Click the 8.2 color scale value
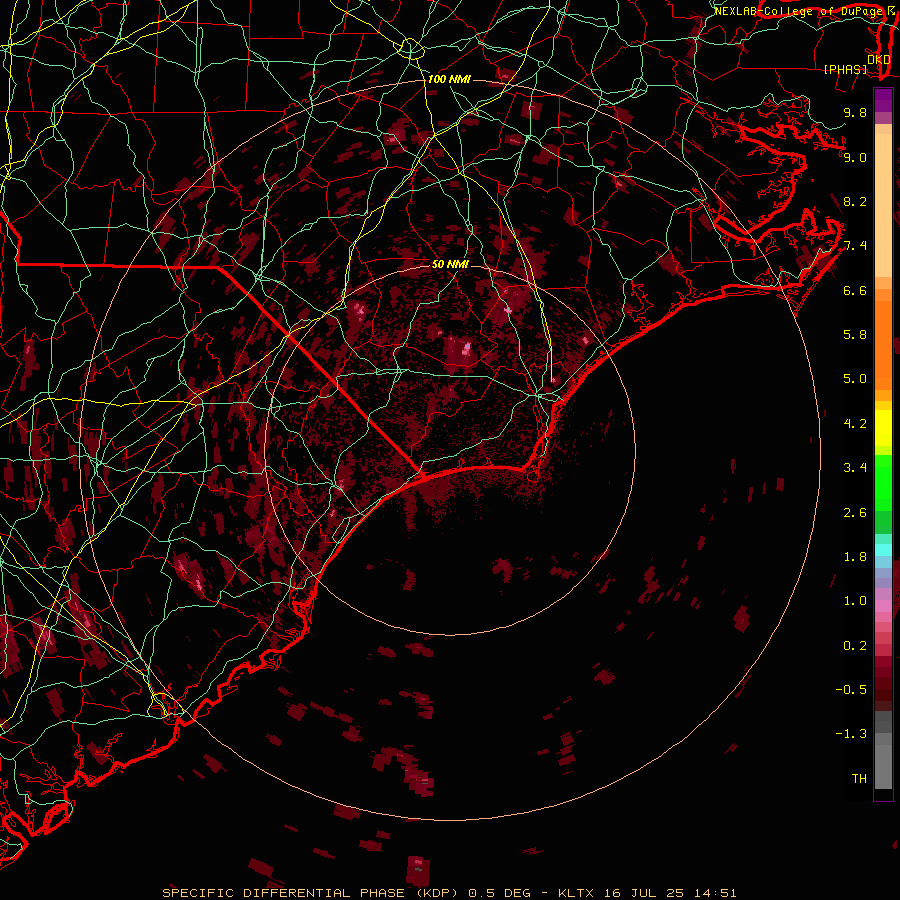Viewport: 900px width, 900px height. [855, 201]
